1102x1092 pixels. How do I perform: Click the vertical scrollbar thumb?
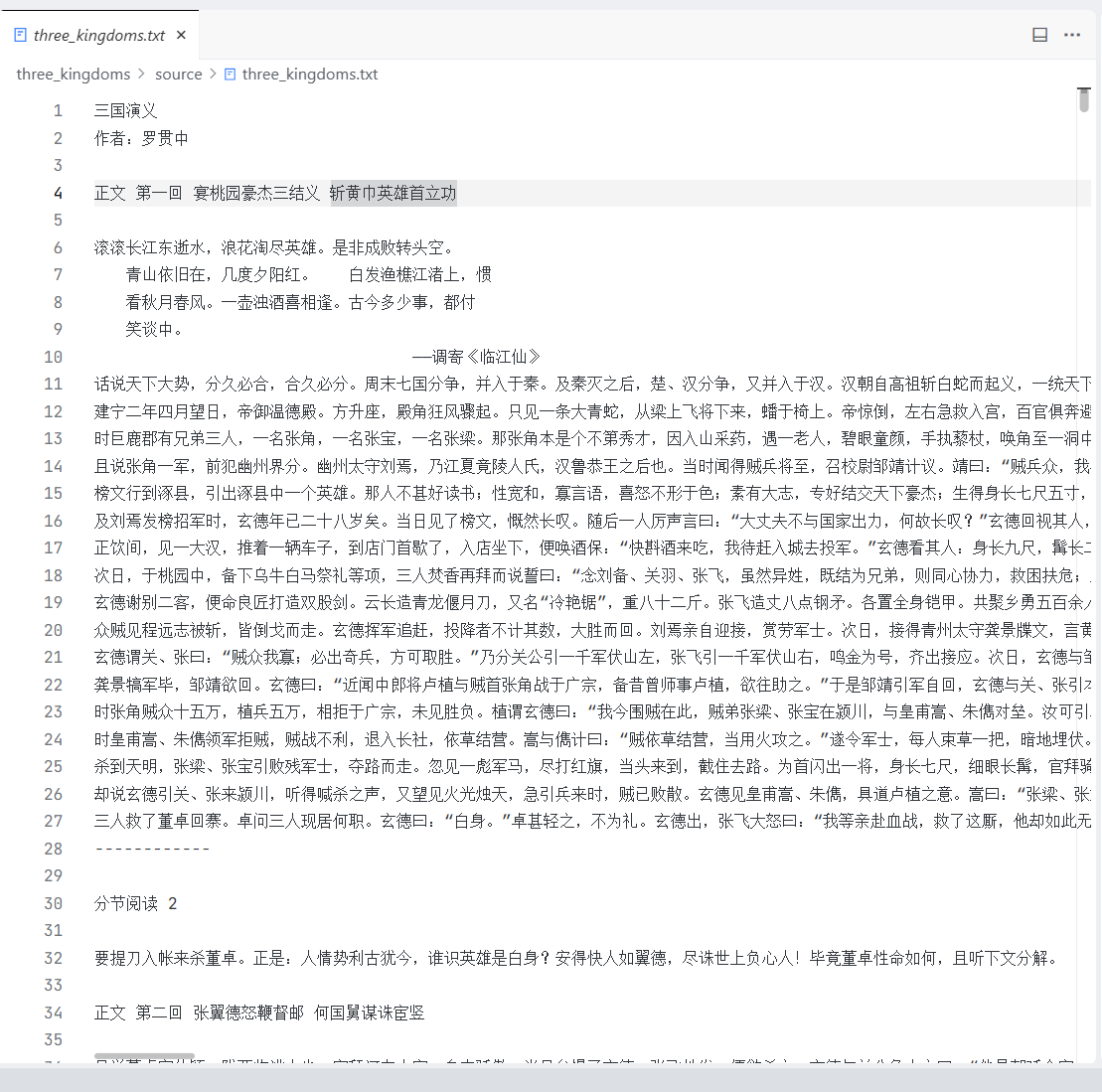pos(1084,100)
